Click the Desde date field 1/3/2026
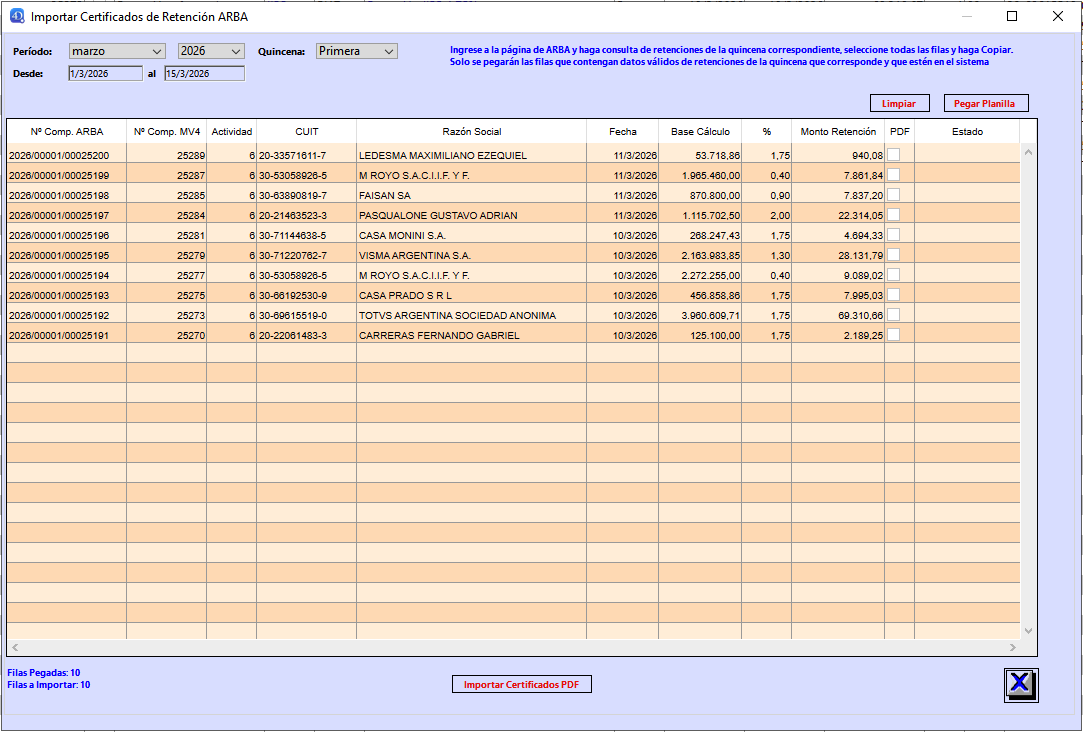The width and height of the screenshot is (1083, 732). 106,73
